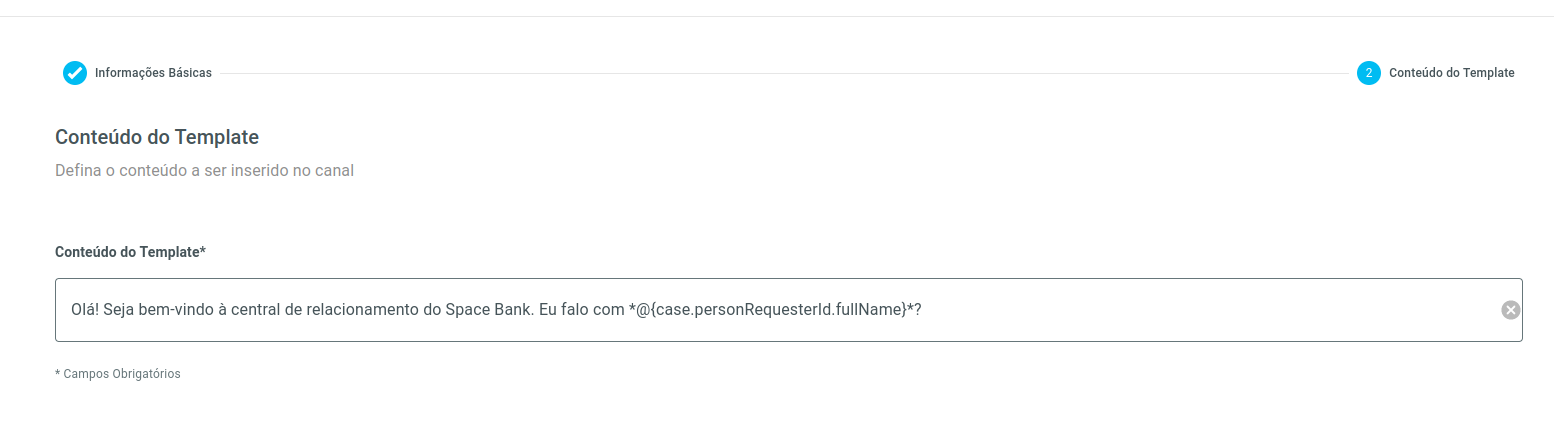This screenshot has height=447, width=1554.
Task: Place cursor at the trailing question mark
Action: [x=917, y=310]
